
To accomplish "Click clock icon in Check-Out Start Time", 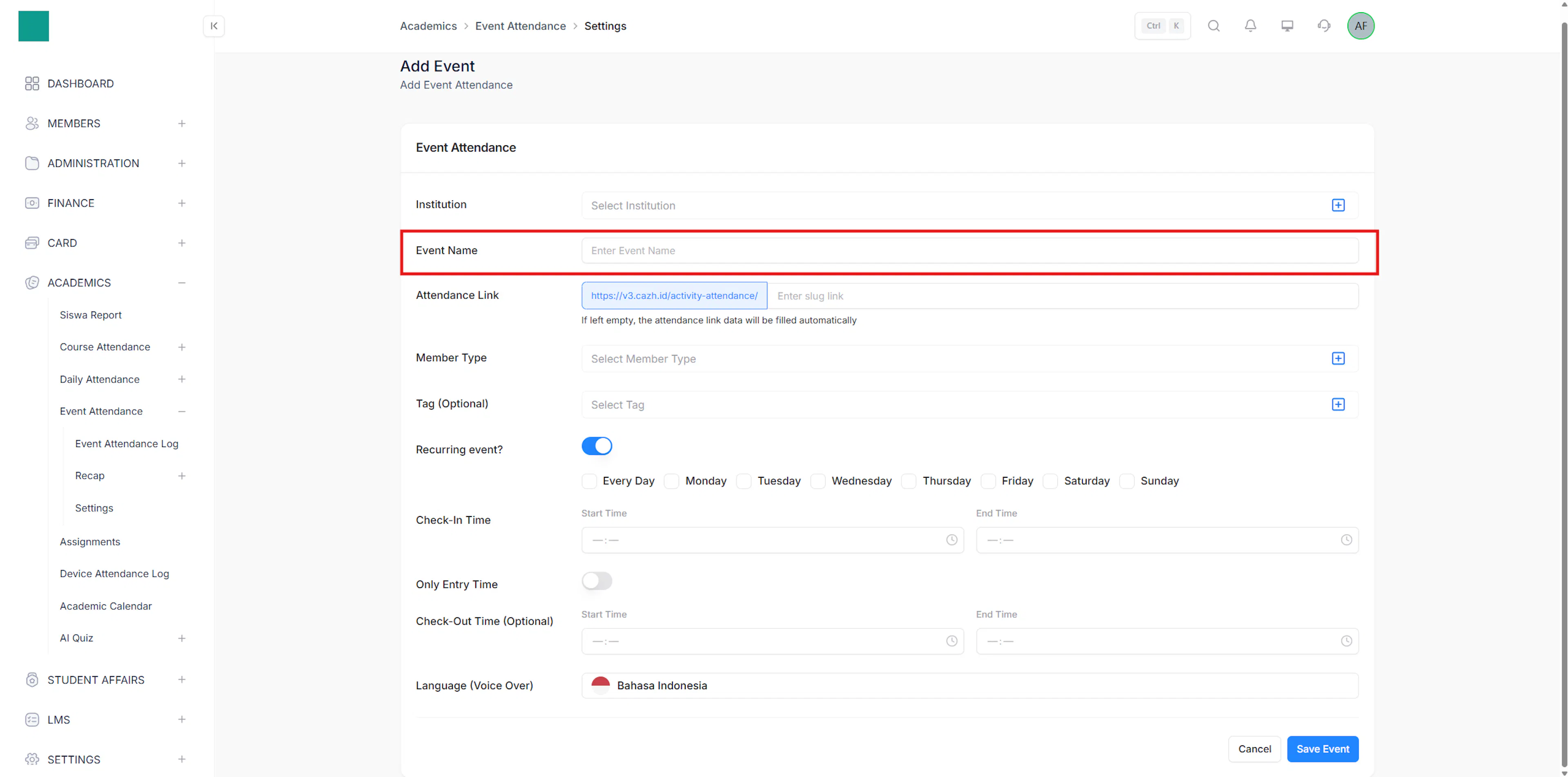I will pyautogui.click(x=951, y=641).
